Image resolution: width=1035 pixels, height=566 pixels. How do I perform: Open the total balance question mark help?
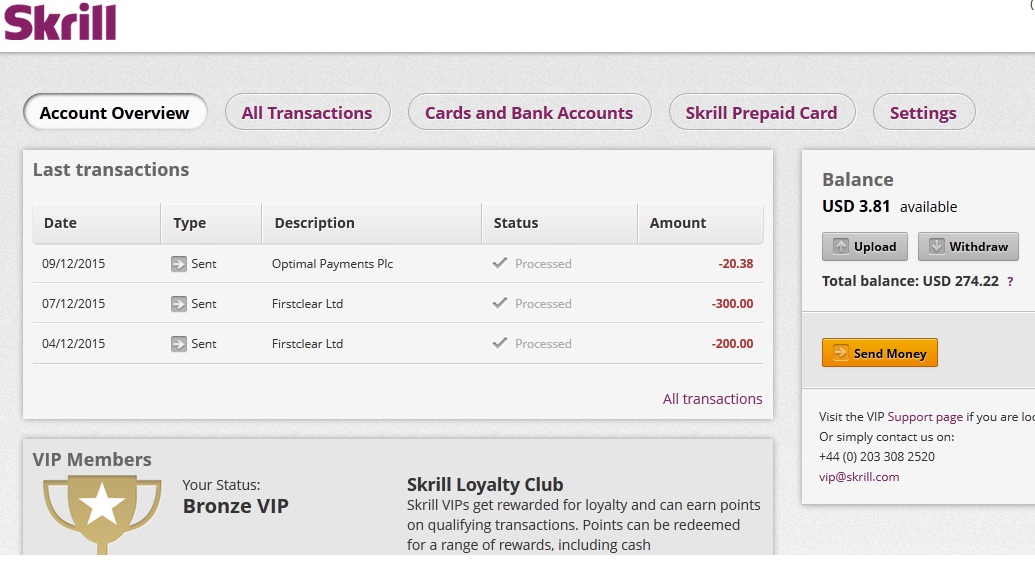click(x=1010, y=282)
